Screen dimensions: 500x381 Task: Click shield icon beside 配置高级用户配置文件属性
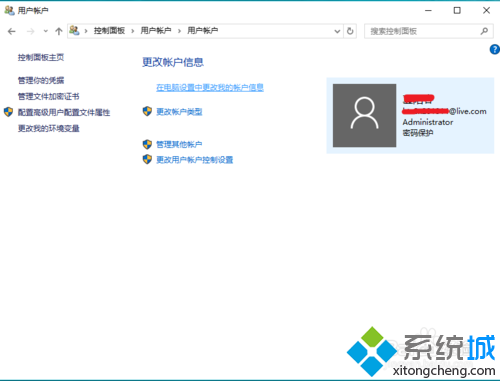coord(8,112)
